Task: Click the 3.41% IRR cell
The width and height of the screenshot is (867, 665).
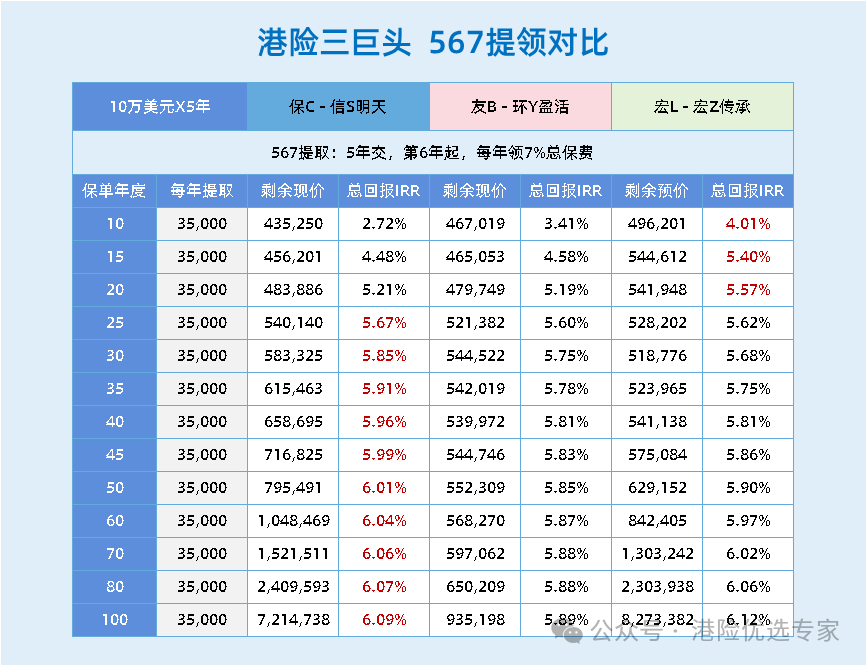Action: 566,224
